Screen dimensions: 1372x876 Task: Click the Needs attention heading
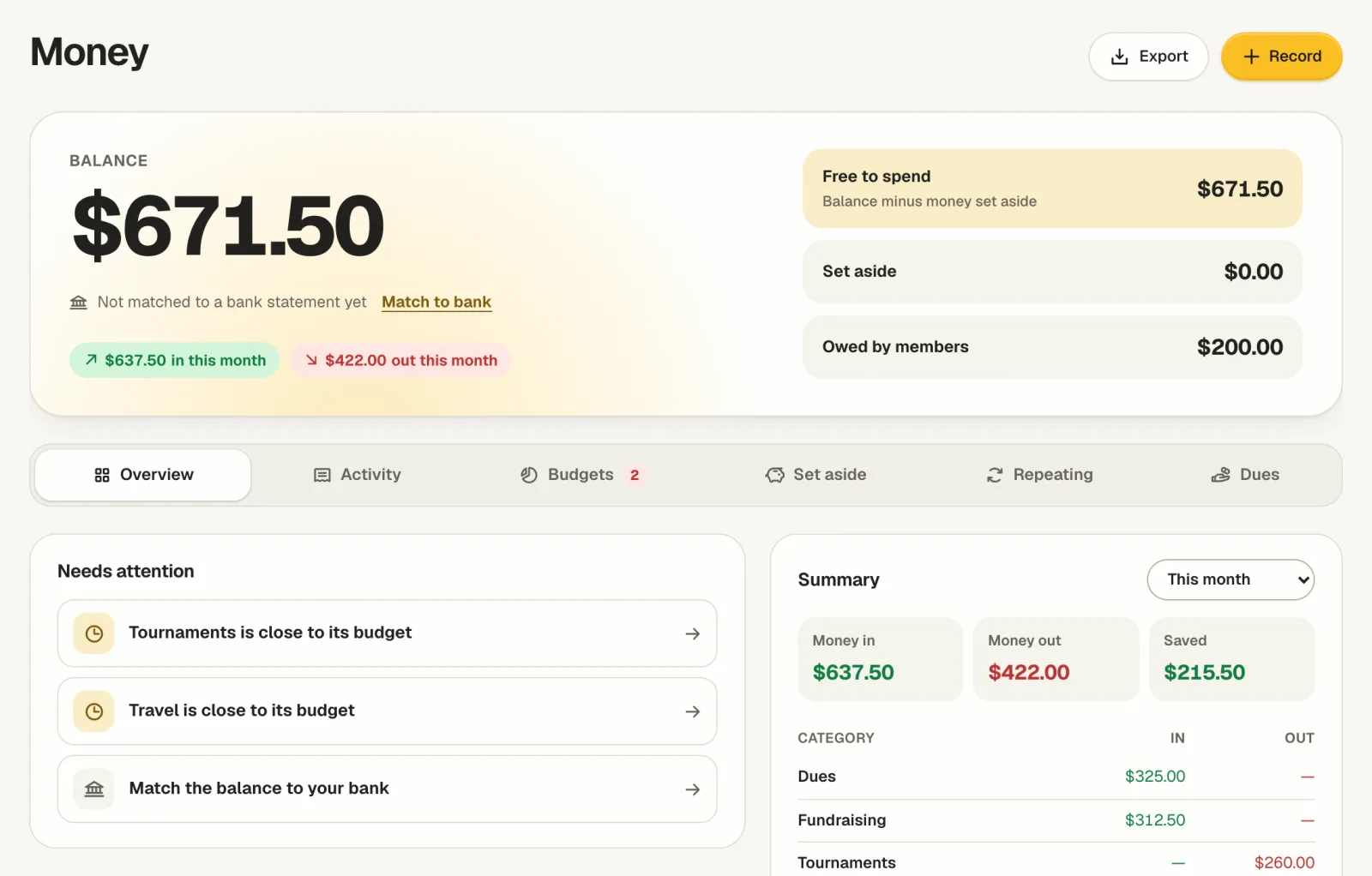click(126, 572)
